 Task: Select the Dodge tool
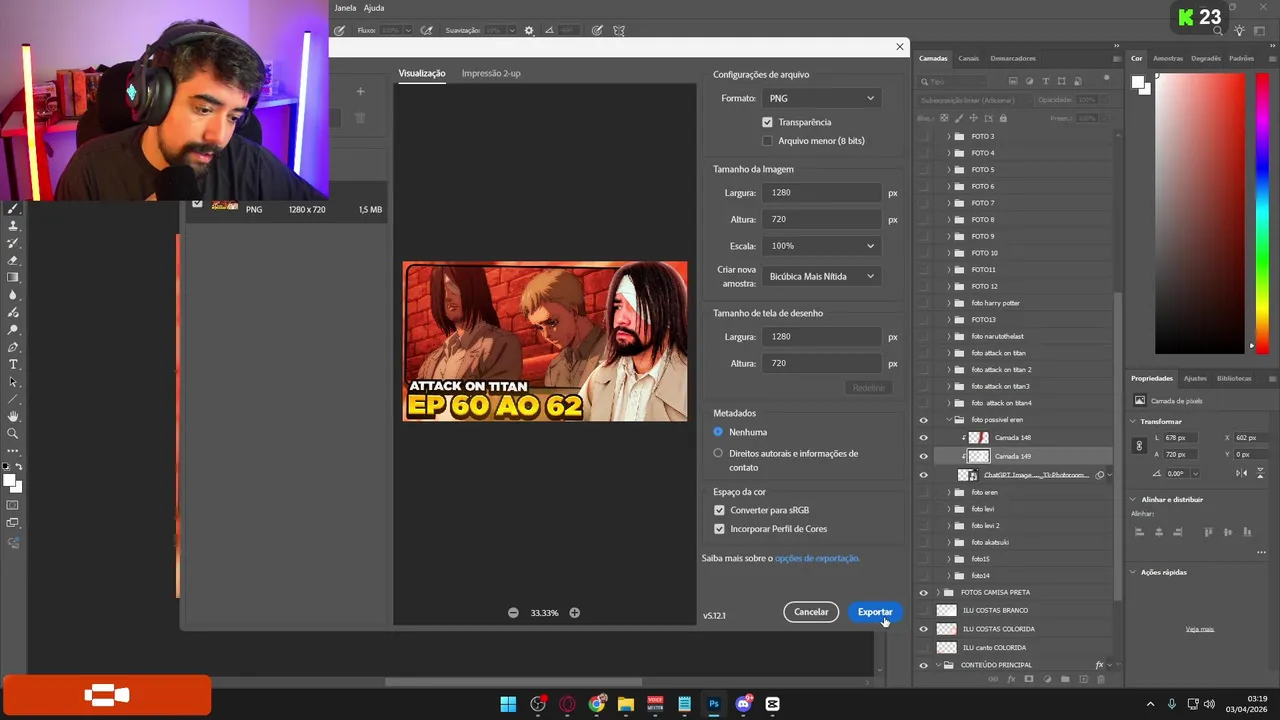point(13,329)
